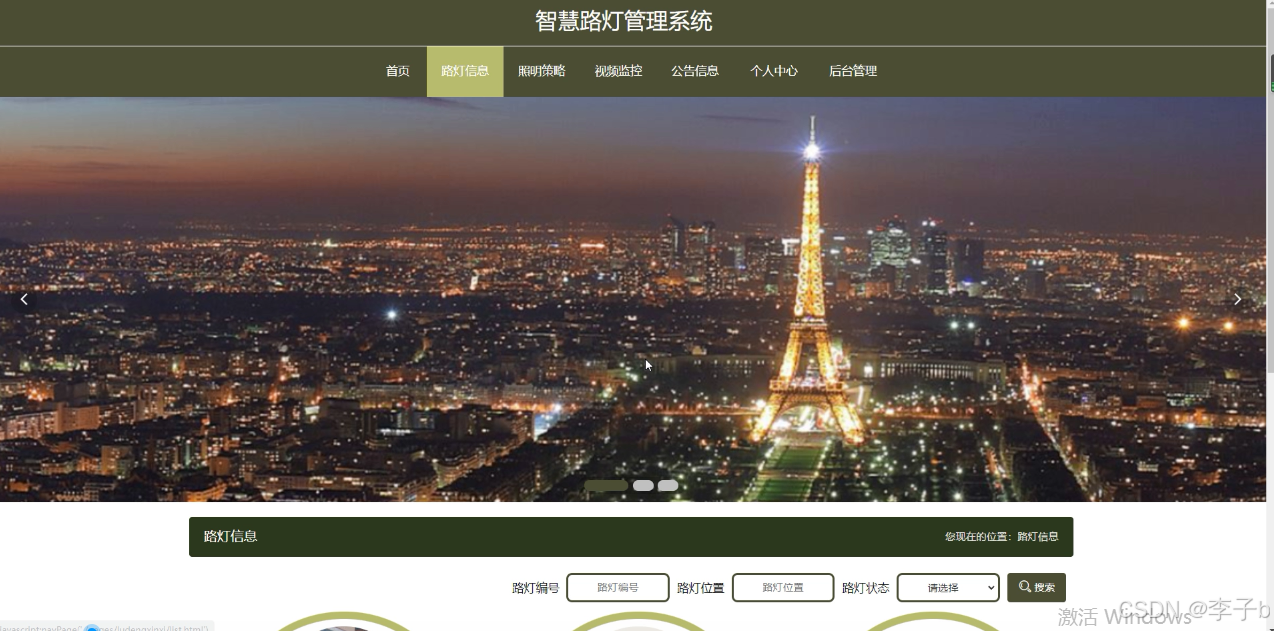Select the highlighted 路灯信息 tab

tap(464, 71)
